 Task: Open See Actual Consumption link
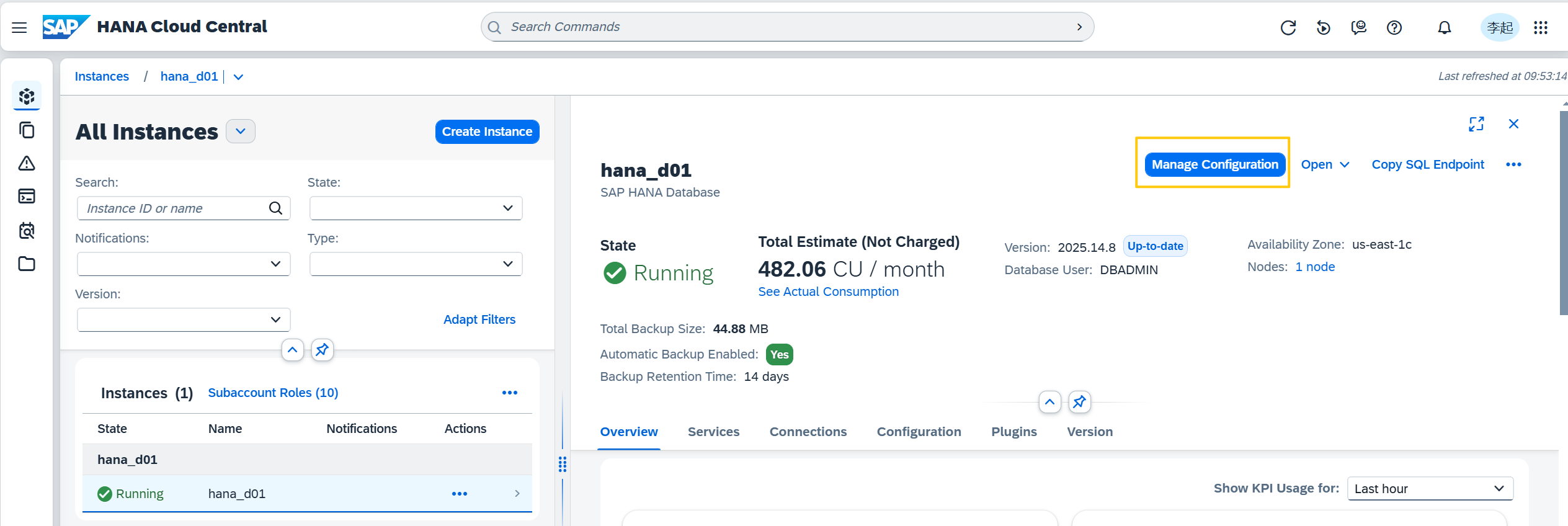point(828,292)
